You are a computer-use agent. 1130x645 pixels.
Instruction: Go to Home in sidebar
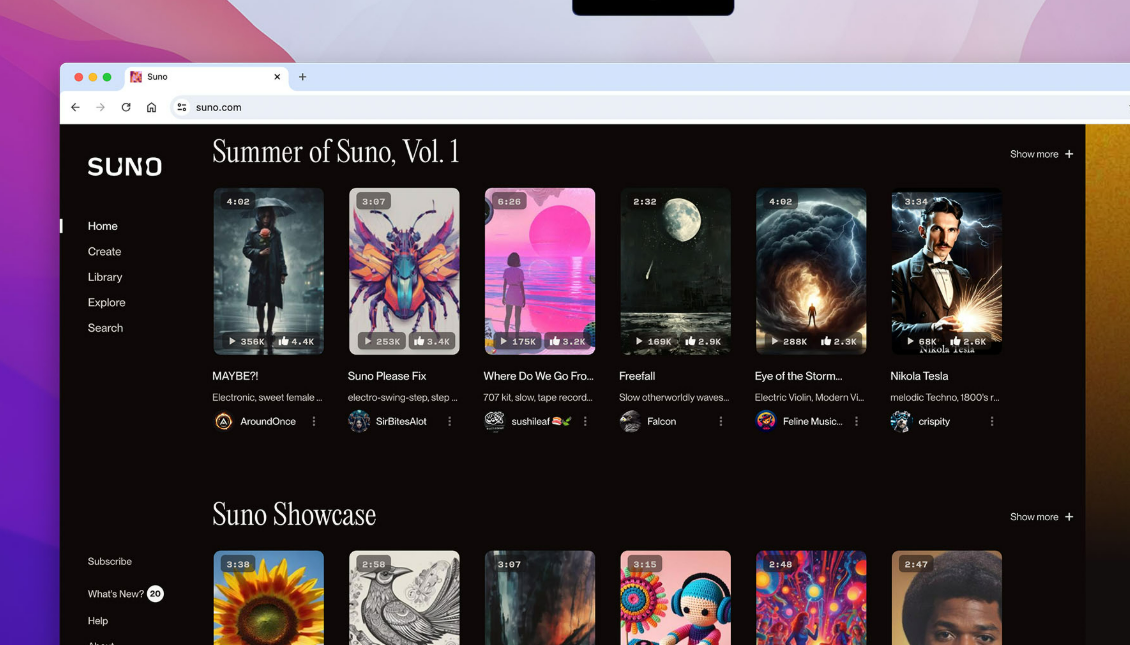pos(102,226)
